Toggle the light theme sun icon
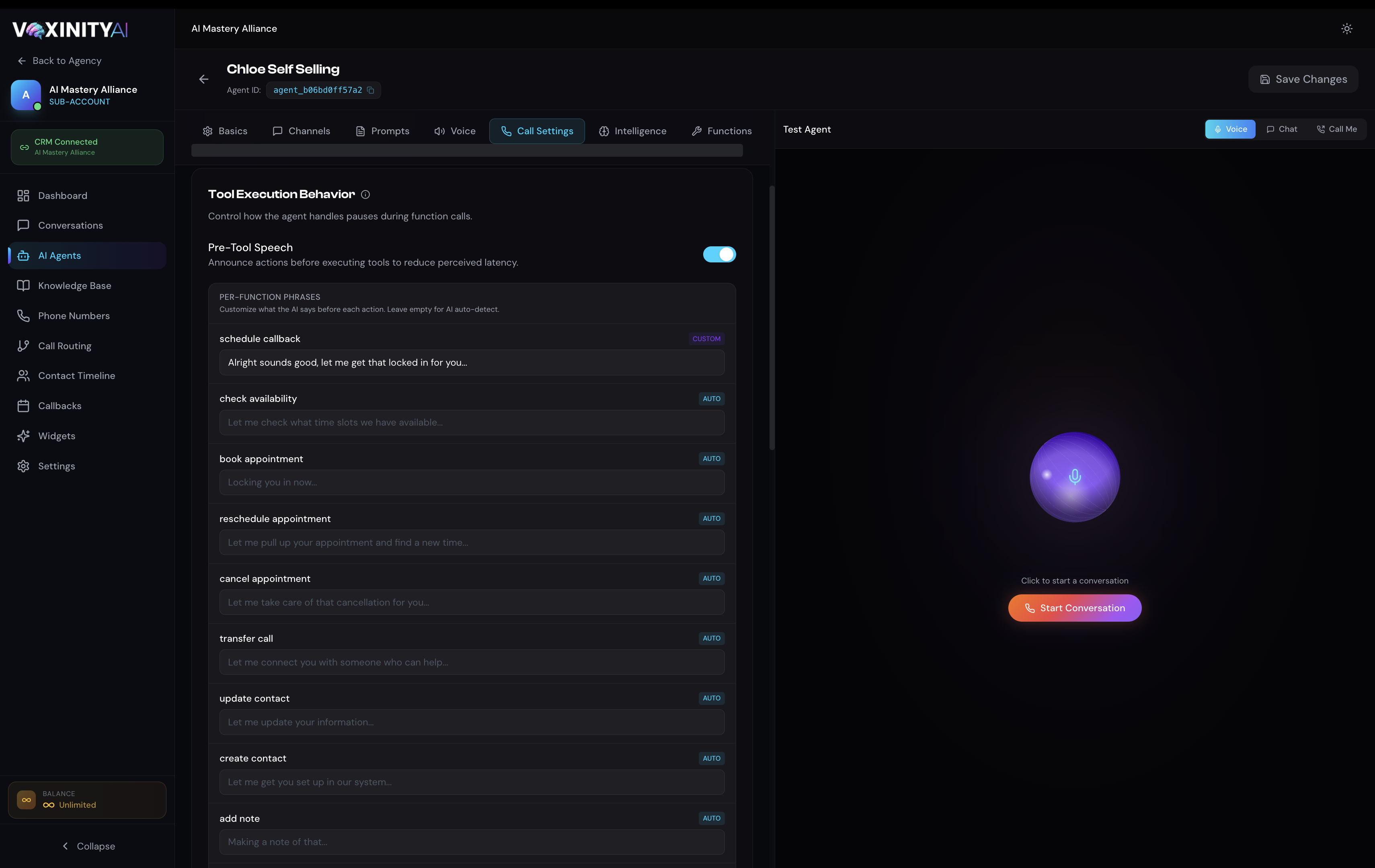Screen dimensions: 1375x868 1346,29
